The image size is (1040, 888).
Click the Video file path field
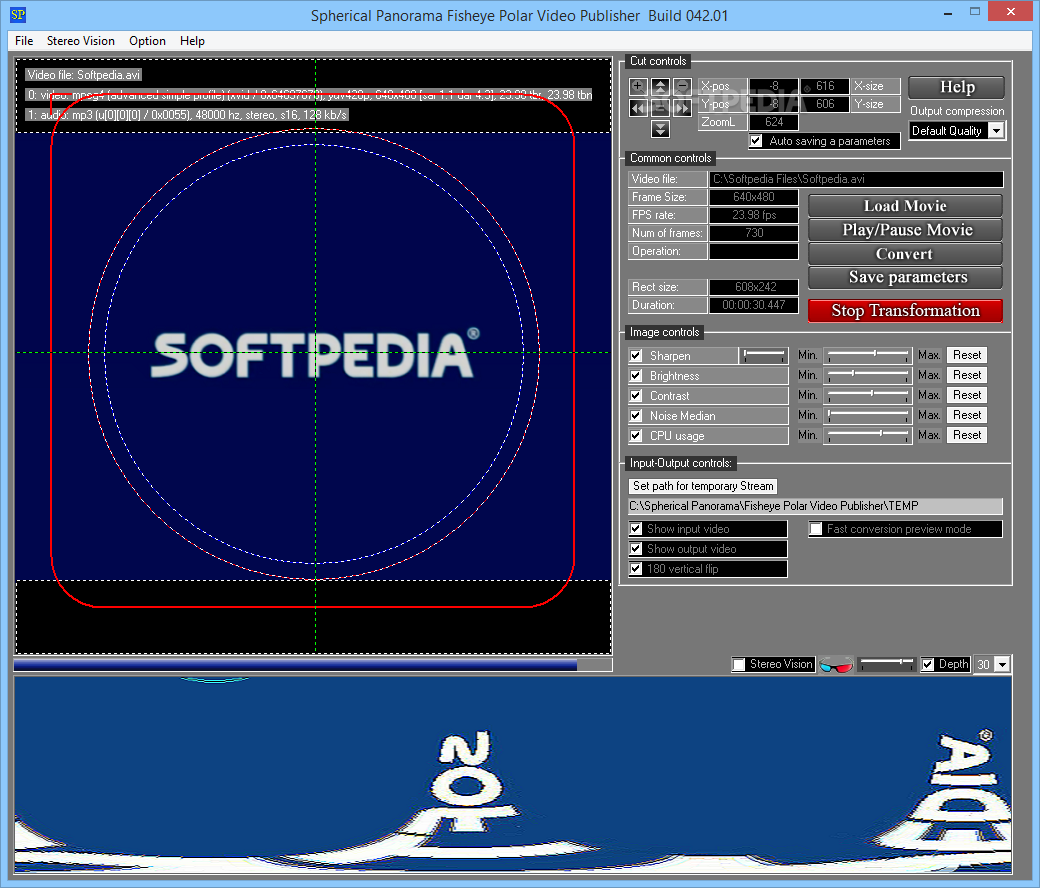pyautogui.click(x=856, y=179)
